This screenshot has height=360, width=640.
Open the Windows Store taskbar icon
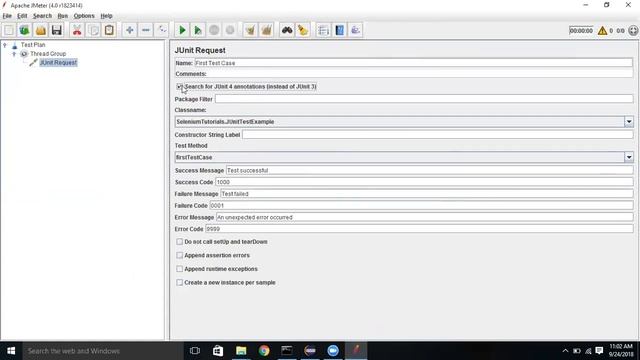click(218, 351)
